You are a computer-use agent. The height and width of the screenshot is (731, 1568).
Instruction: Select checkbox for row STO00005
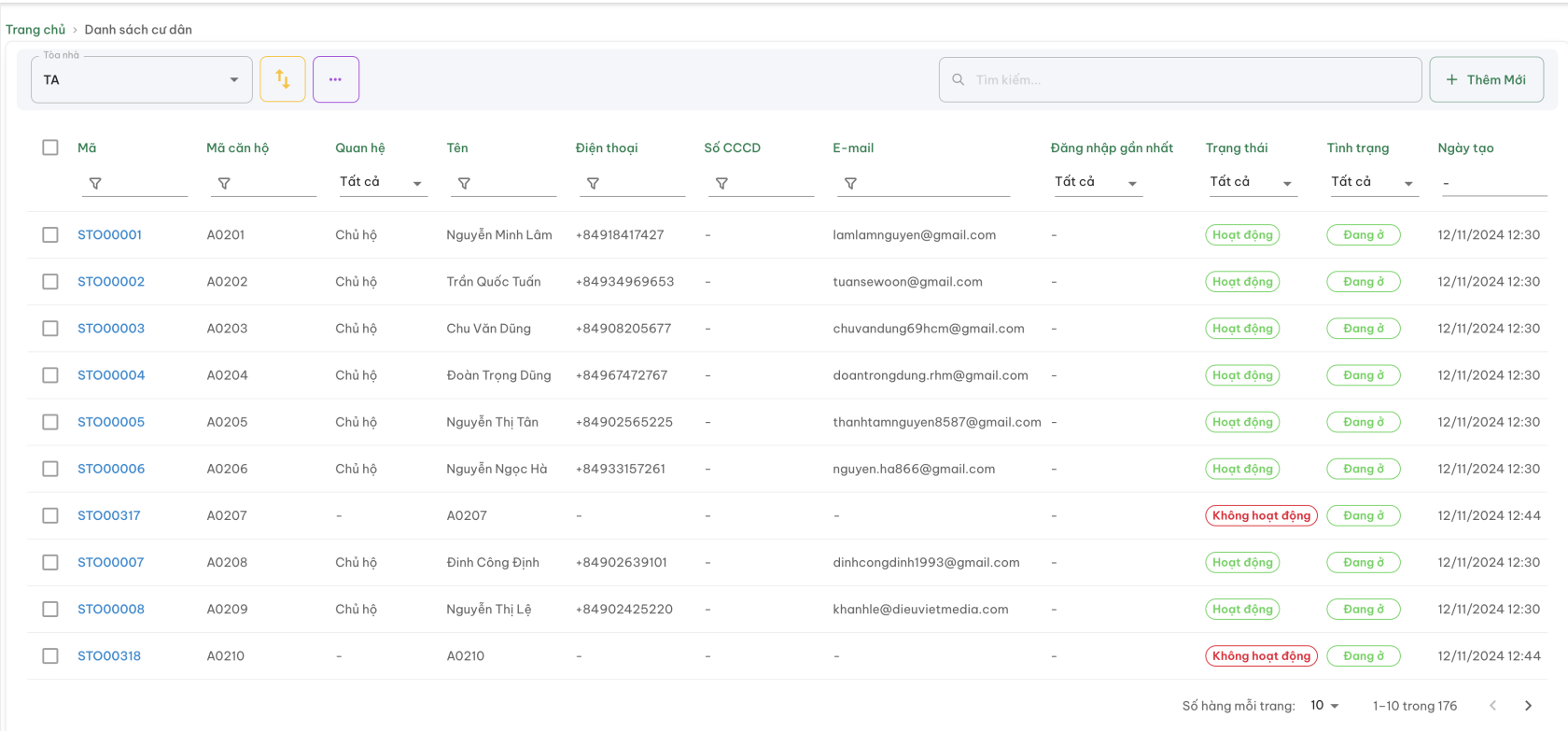[50, 422]
